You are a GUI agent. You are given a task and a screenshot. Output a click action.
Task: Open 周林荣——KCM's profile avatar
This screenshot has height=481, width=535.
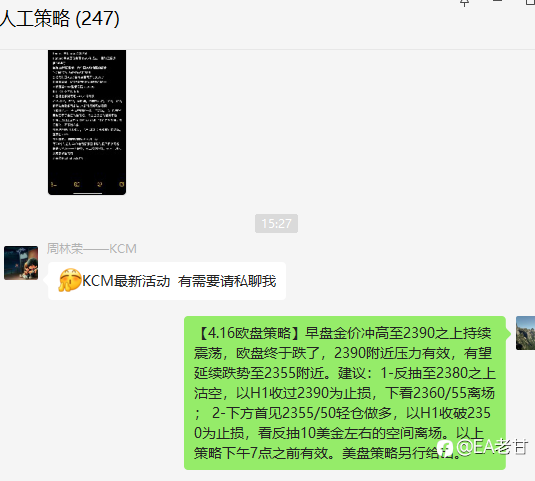click(21, 263)
